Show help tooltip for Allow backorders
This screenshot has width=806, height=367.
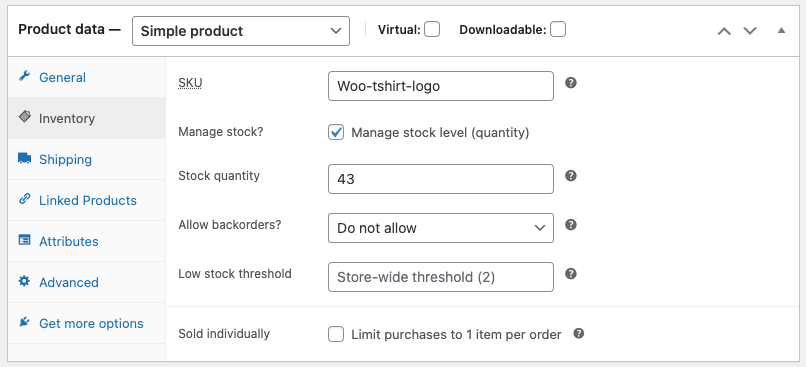[571, 225]
